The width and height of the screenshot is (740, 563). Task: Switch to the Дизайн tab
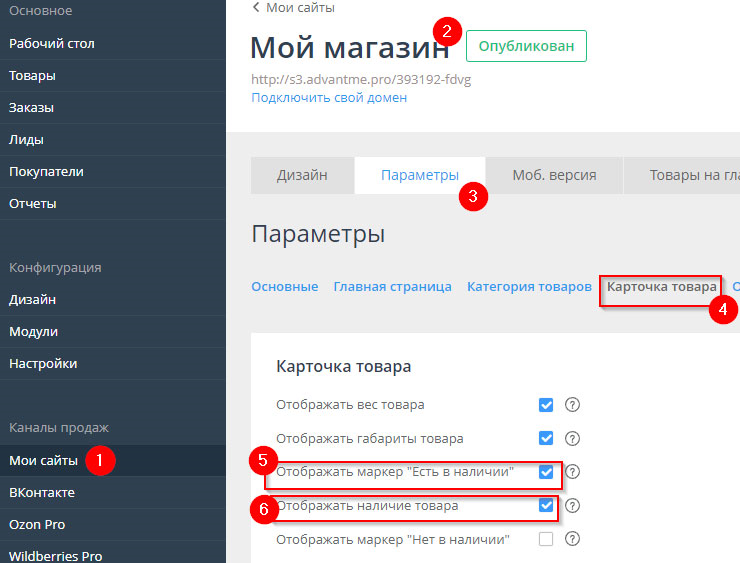[302, 175]
